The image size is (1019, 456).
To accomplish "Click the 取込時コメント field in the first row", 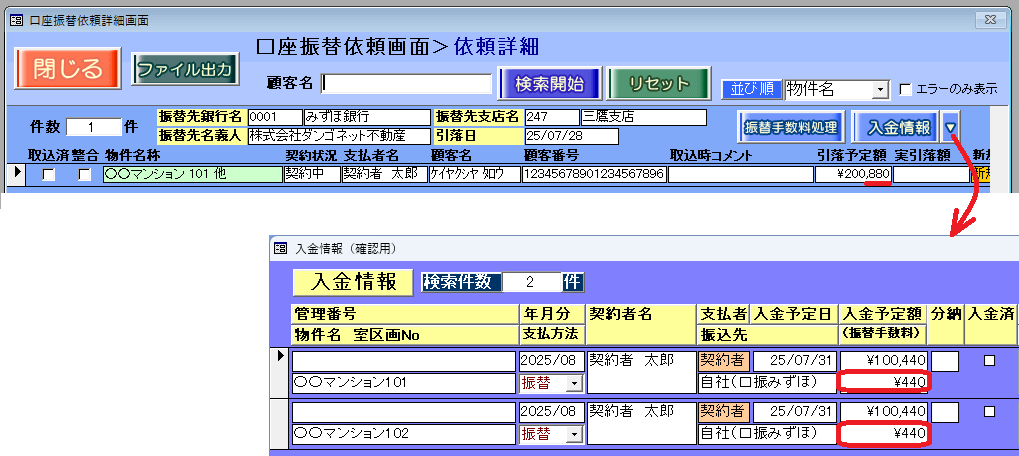I will coord(739,175).
